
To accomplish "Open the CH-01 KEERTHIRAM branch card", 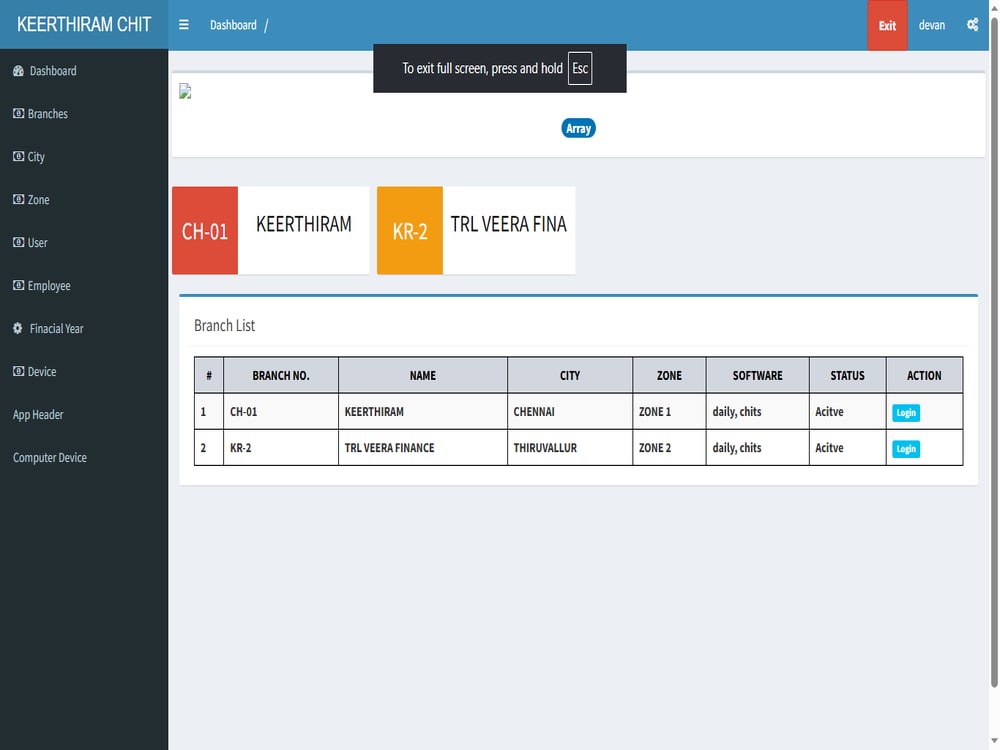I will point(271,230).
